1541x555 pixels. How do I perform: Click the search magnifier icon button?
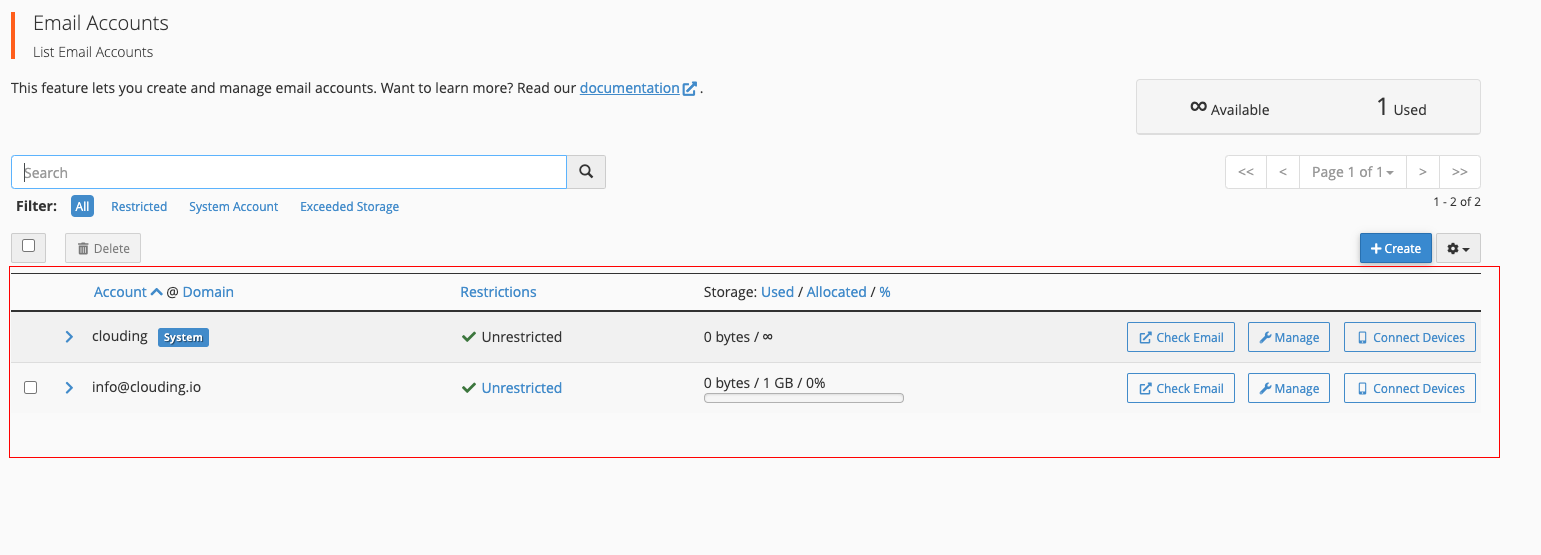586,172
